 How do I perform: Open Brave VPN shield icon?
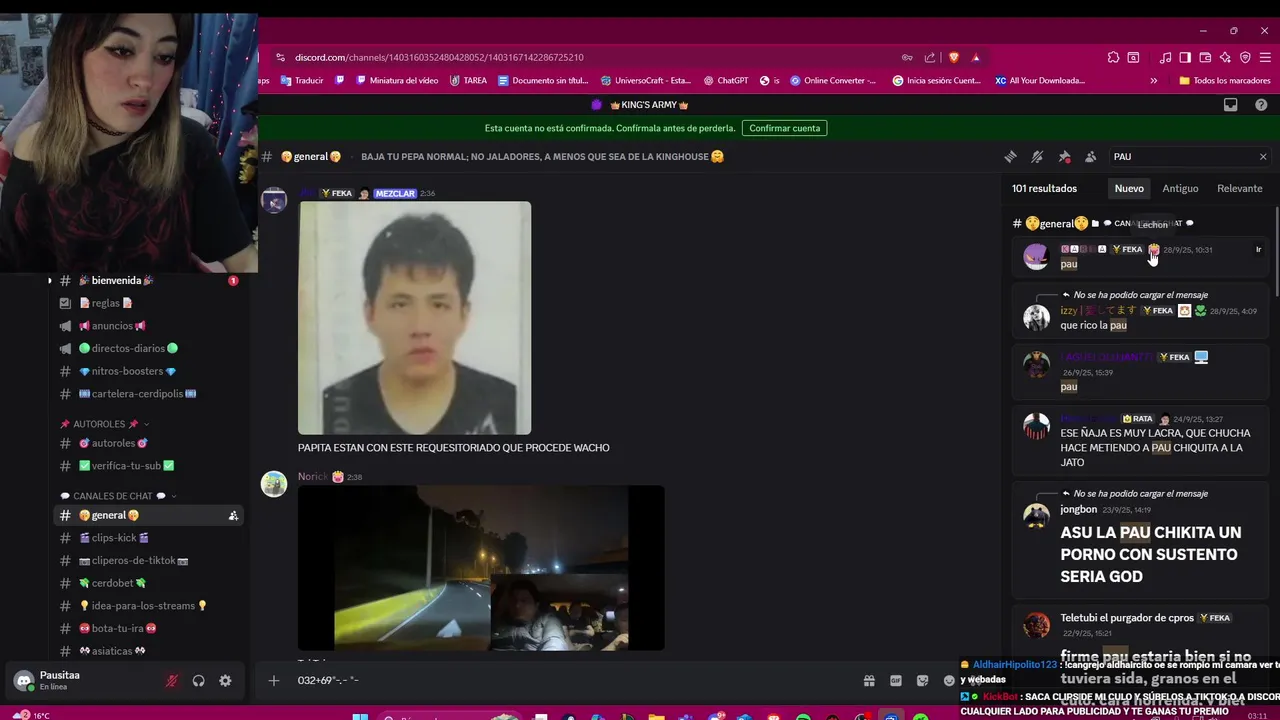[x=1245, y=57]
